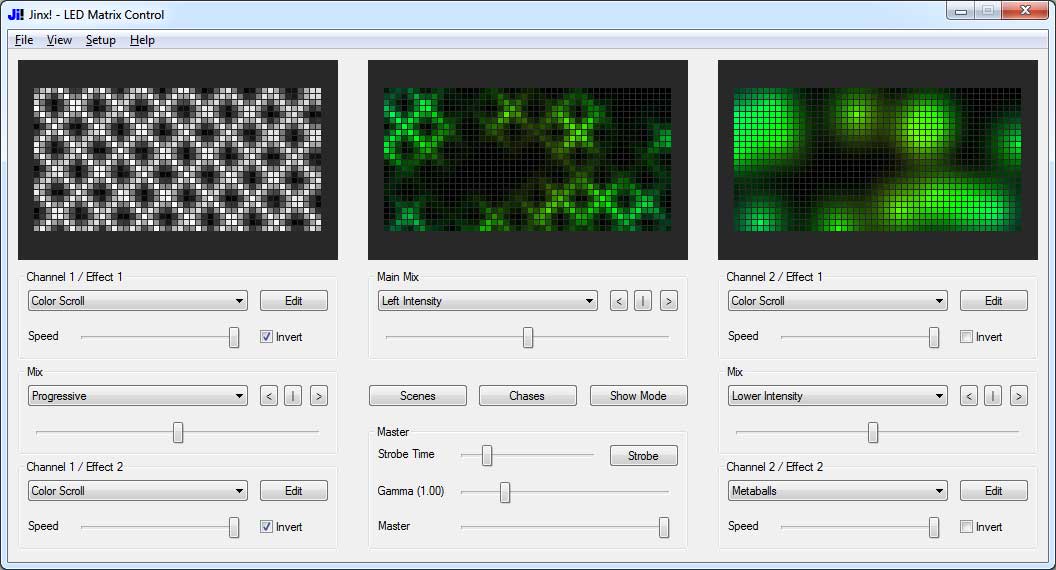
Task: Enable Invert for Channel 2 Effect 2
Action: tap(966, 527)
